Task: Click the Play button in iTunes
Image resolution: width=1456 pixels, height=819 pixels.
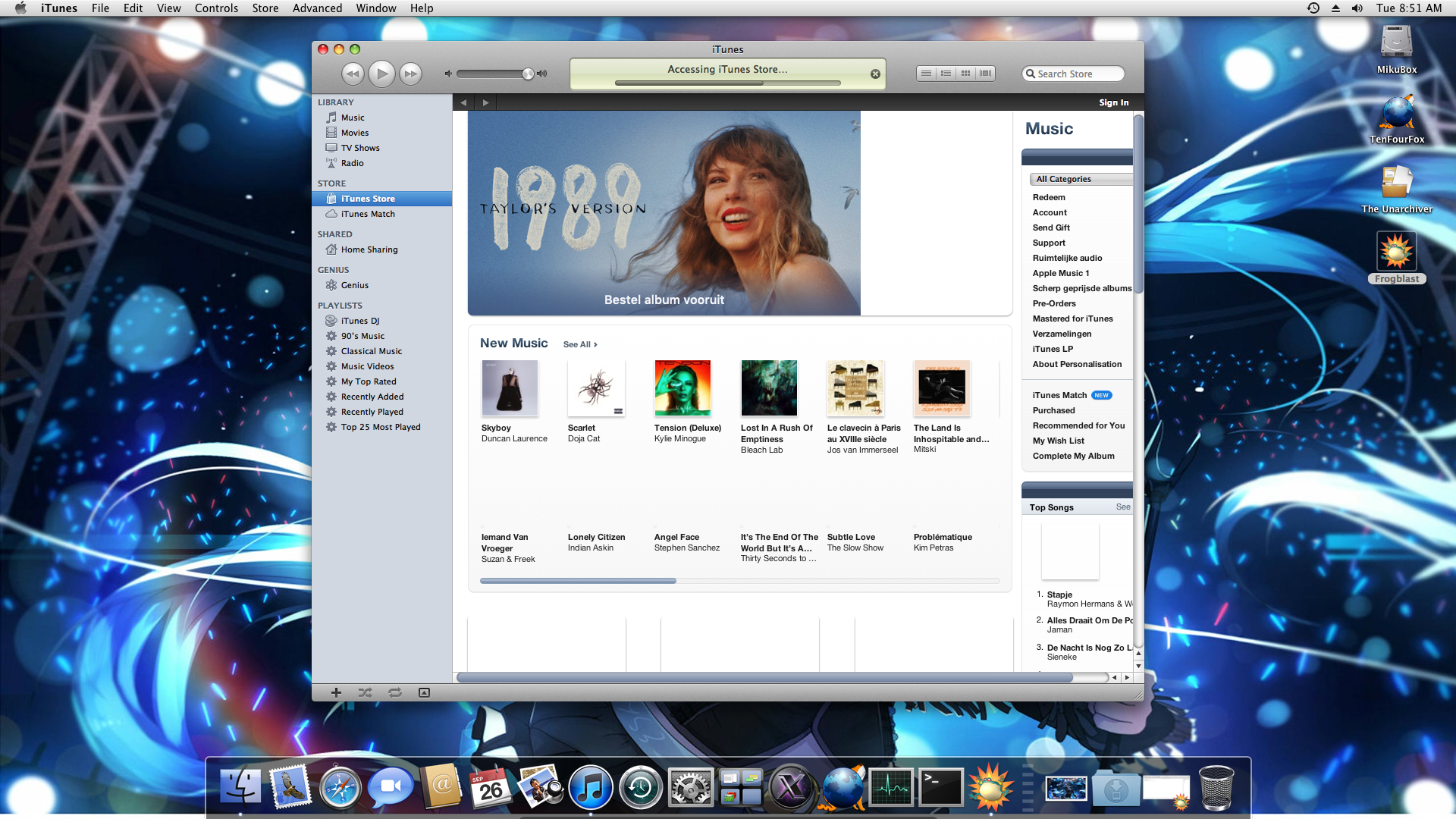Action: [x=381, y=74]
